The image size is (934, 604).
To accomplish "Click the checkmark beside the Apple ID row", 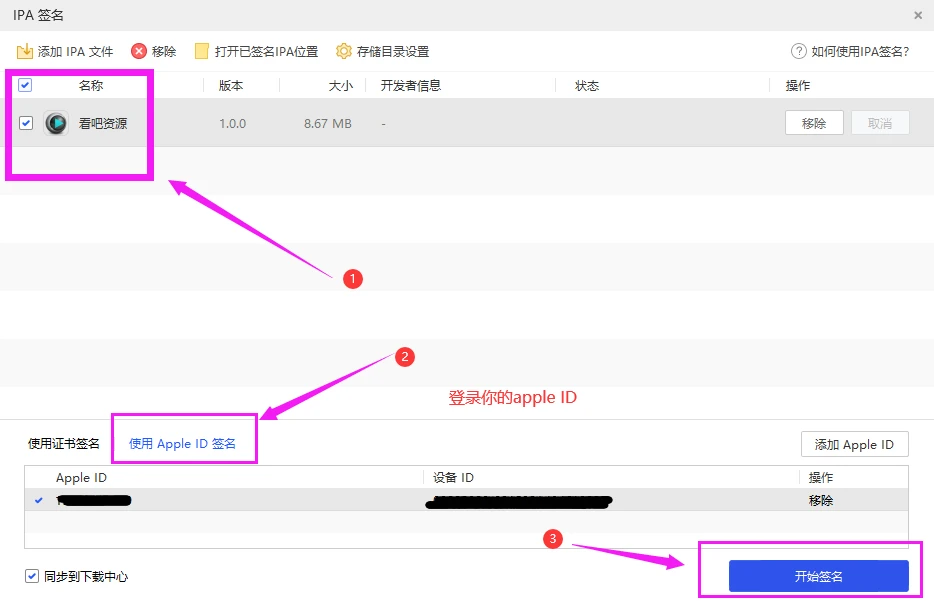I will click(39, 500).
